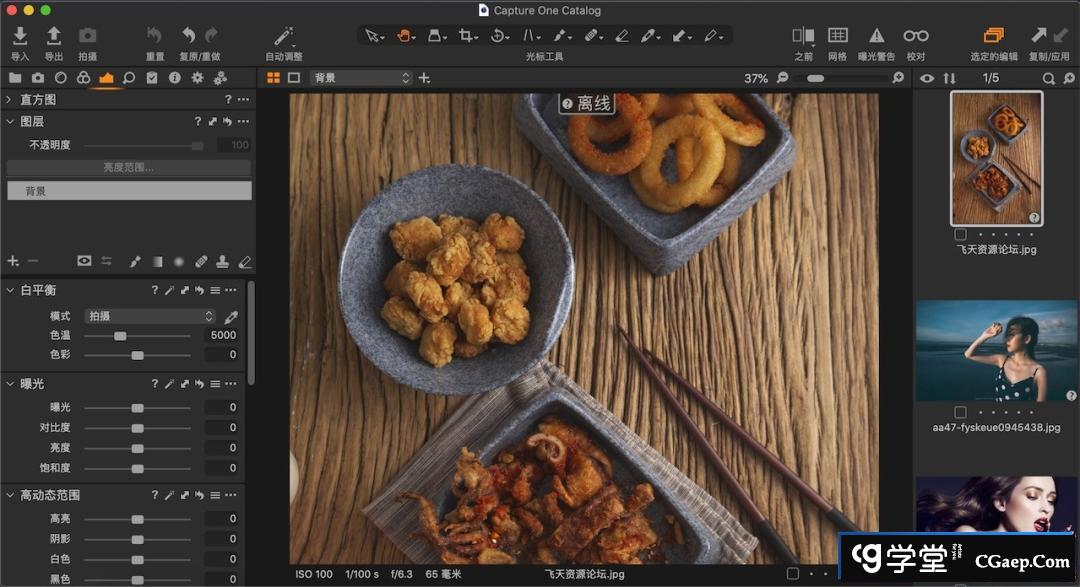Click the 网格 grid icon
The width and height of the screenshot is (1080, 587).
pos(838,36)
